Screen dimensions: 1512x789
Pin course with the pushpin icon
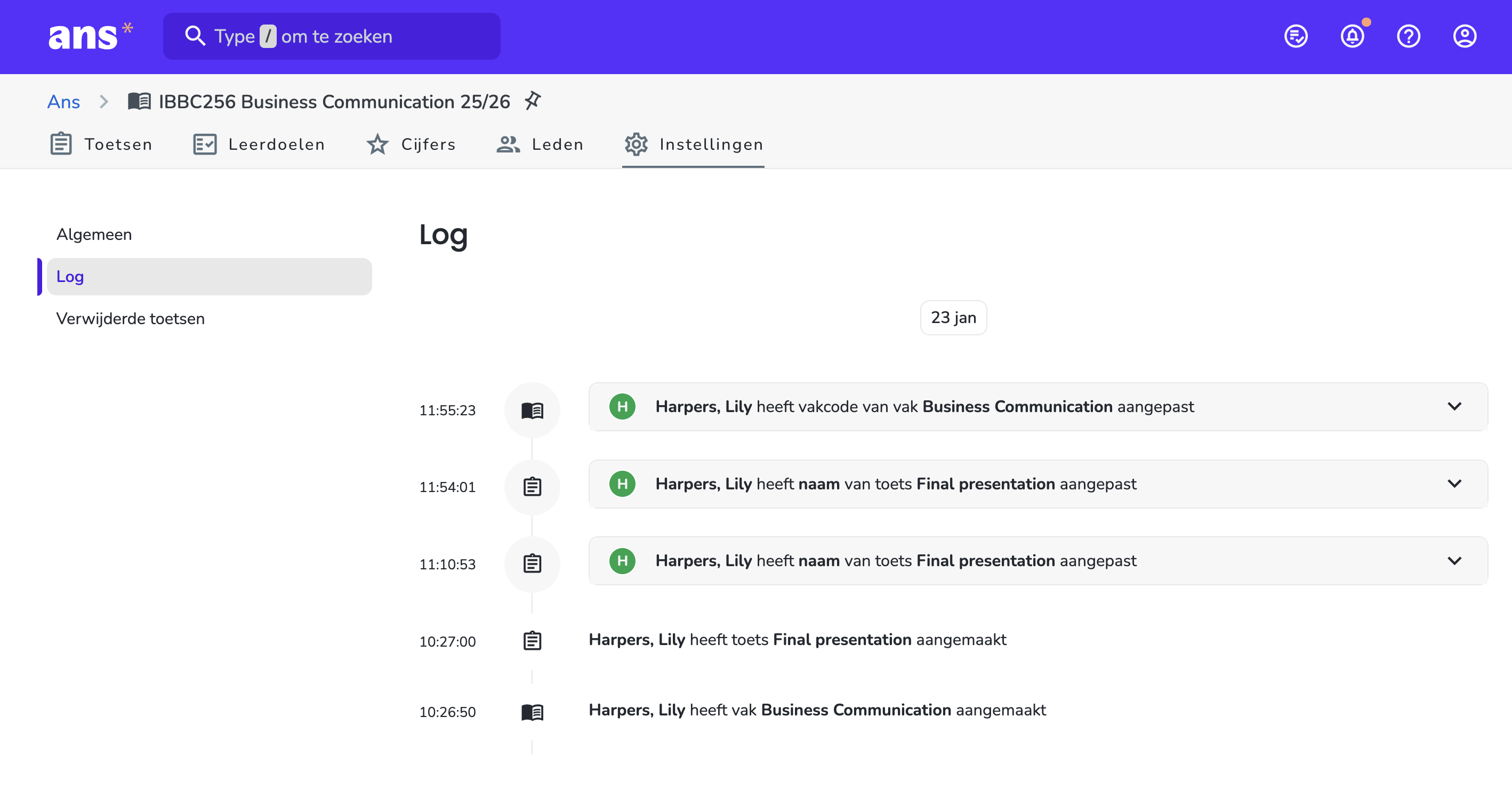click(533, 101)
